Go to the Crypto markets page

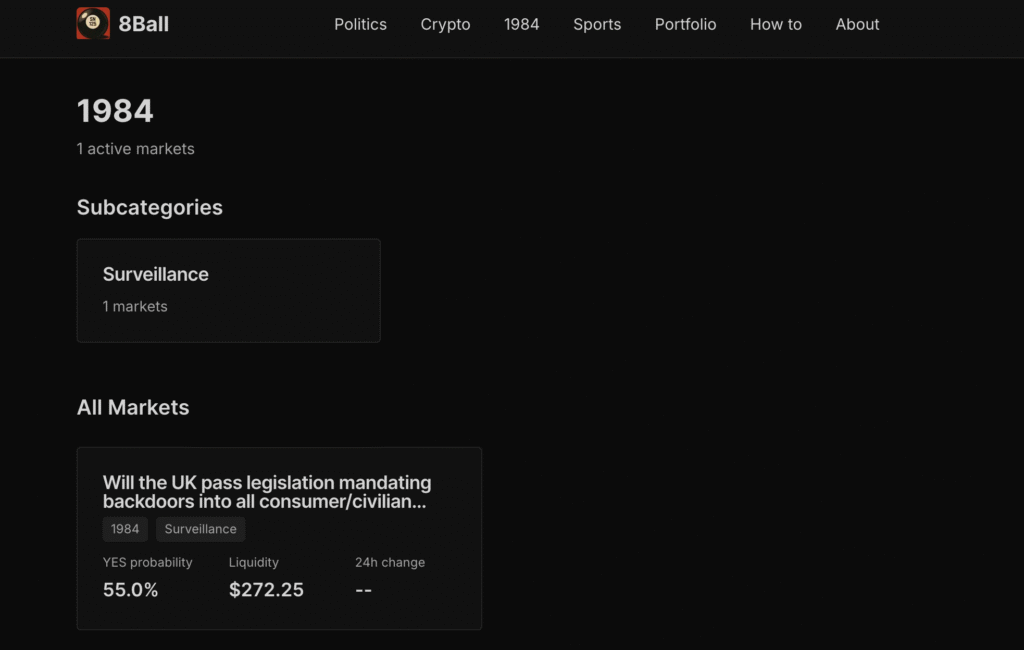(445, 24)
